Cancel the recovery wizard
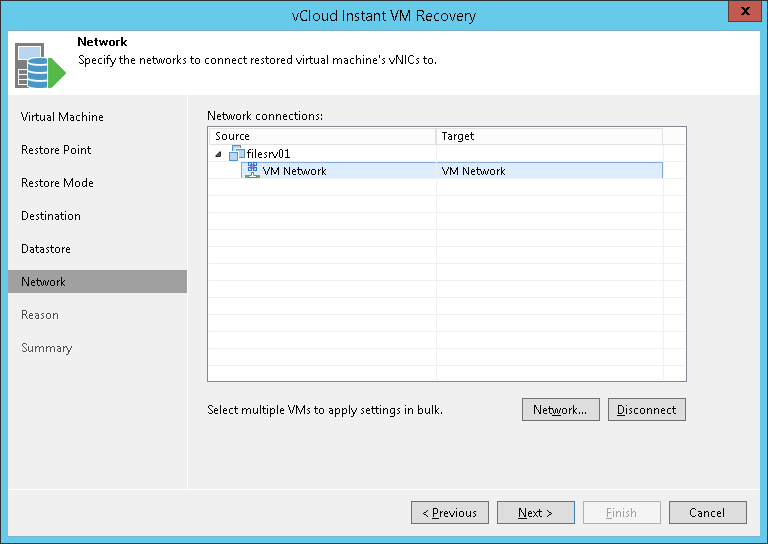This screenshot has height=544, width=768. pyautogui.click(x=708, y=513)
